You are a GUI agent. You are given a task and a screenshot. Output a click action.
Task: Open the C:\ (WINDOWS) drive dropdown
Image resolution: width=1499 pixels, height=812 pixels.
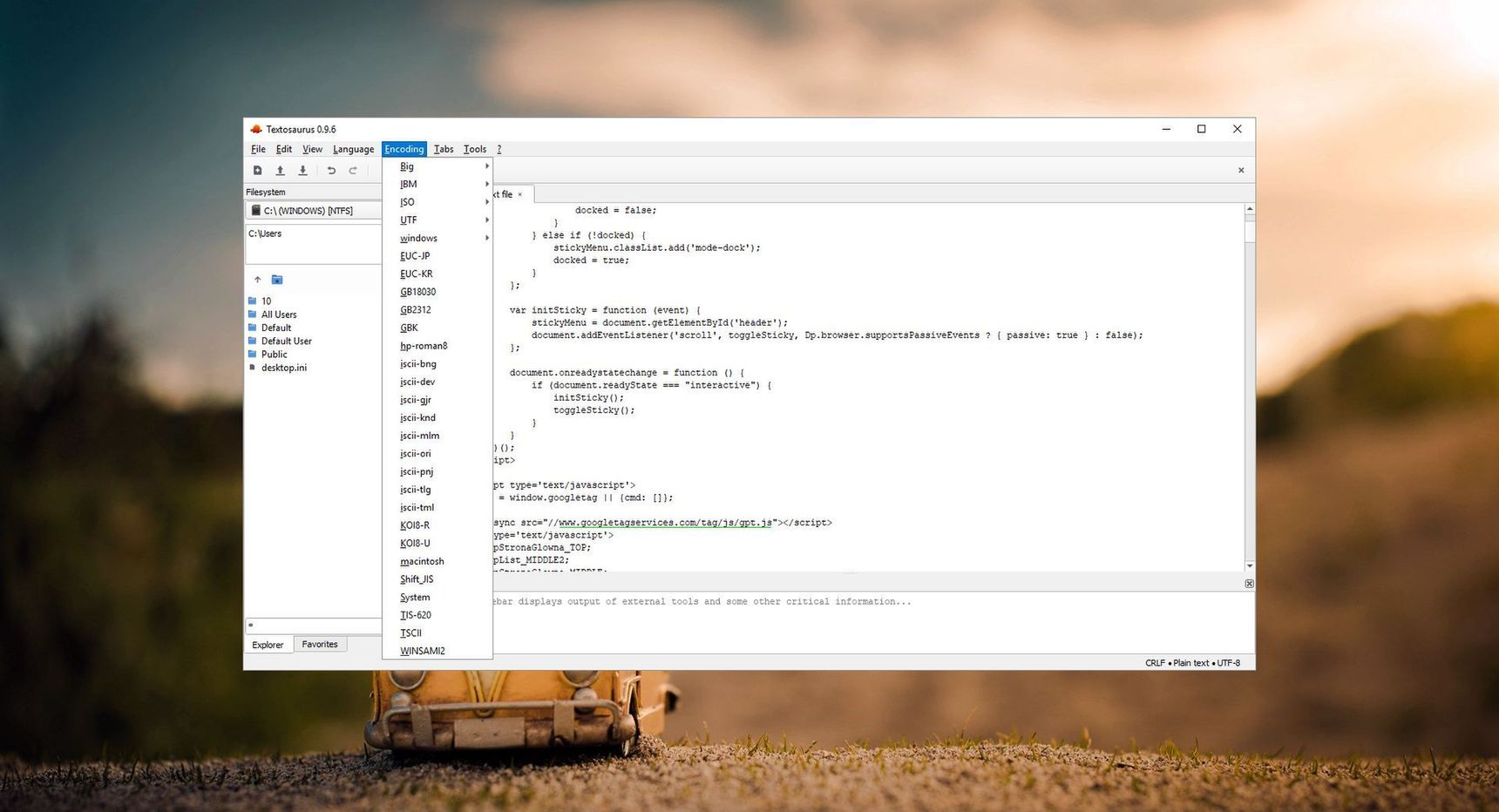point(314,210)
